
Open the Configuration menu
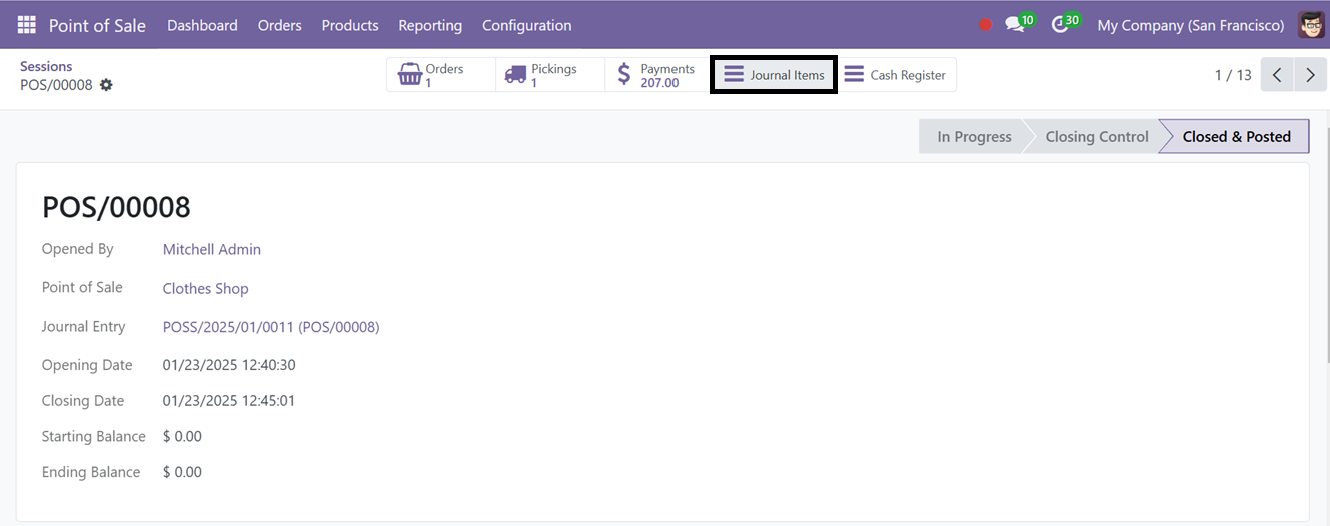click(x=527, y=25)
